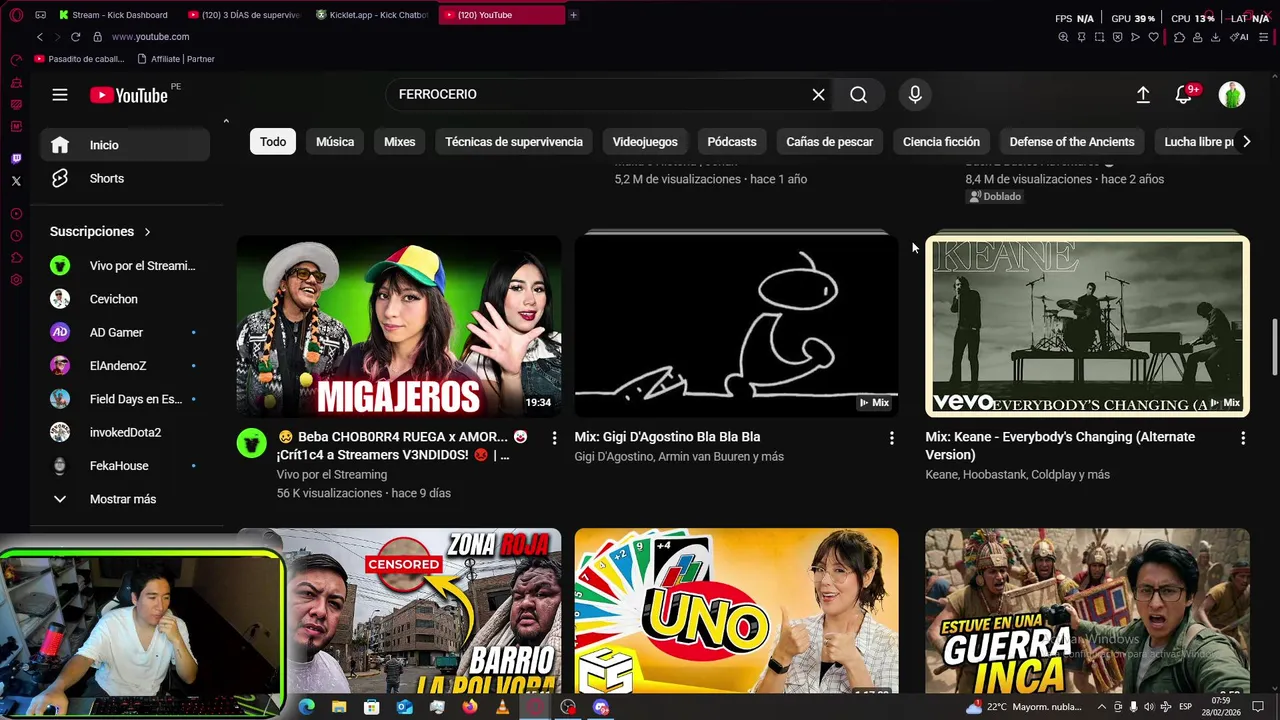Open Pasadito de caball... bookmark

79,59
